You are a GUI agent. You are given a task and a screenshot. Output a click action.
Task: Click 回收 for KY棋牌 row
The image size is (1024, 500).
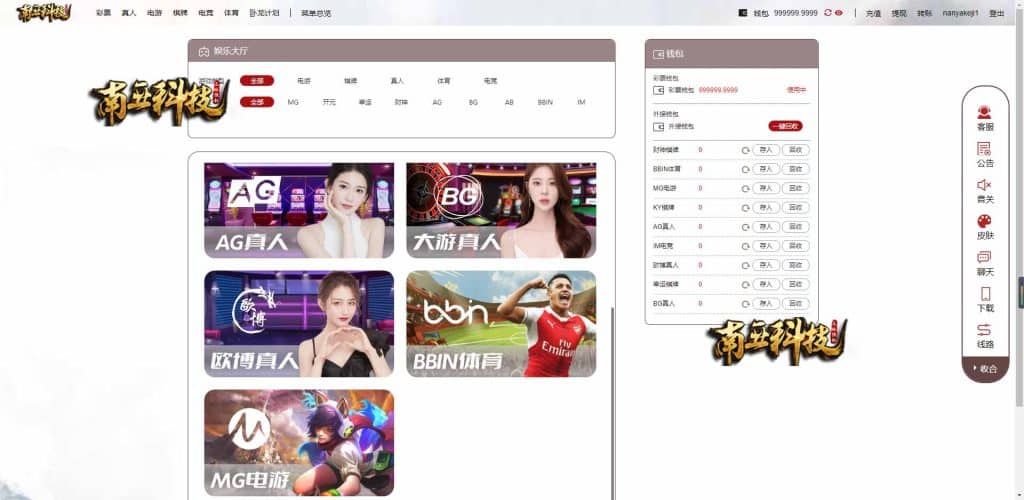point(795,208)
